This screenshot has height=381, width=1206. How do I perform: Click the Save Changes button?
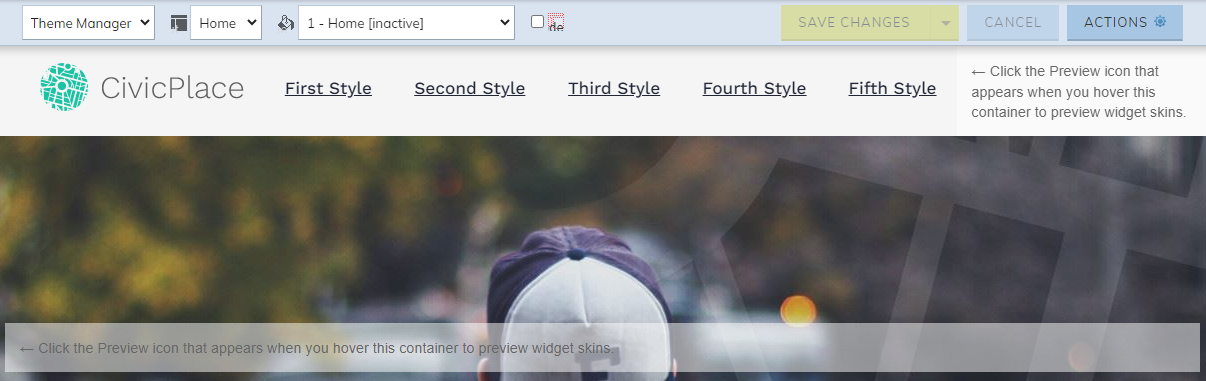(x=855, y=22)
